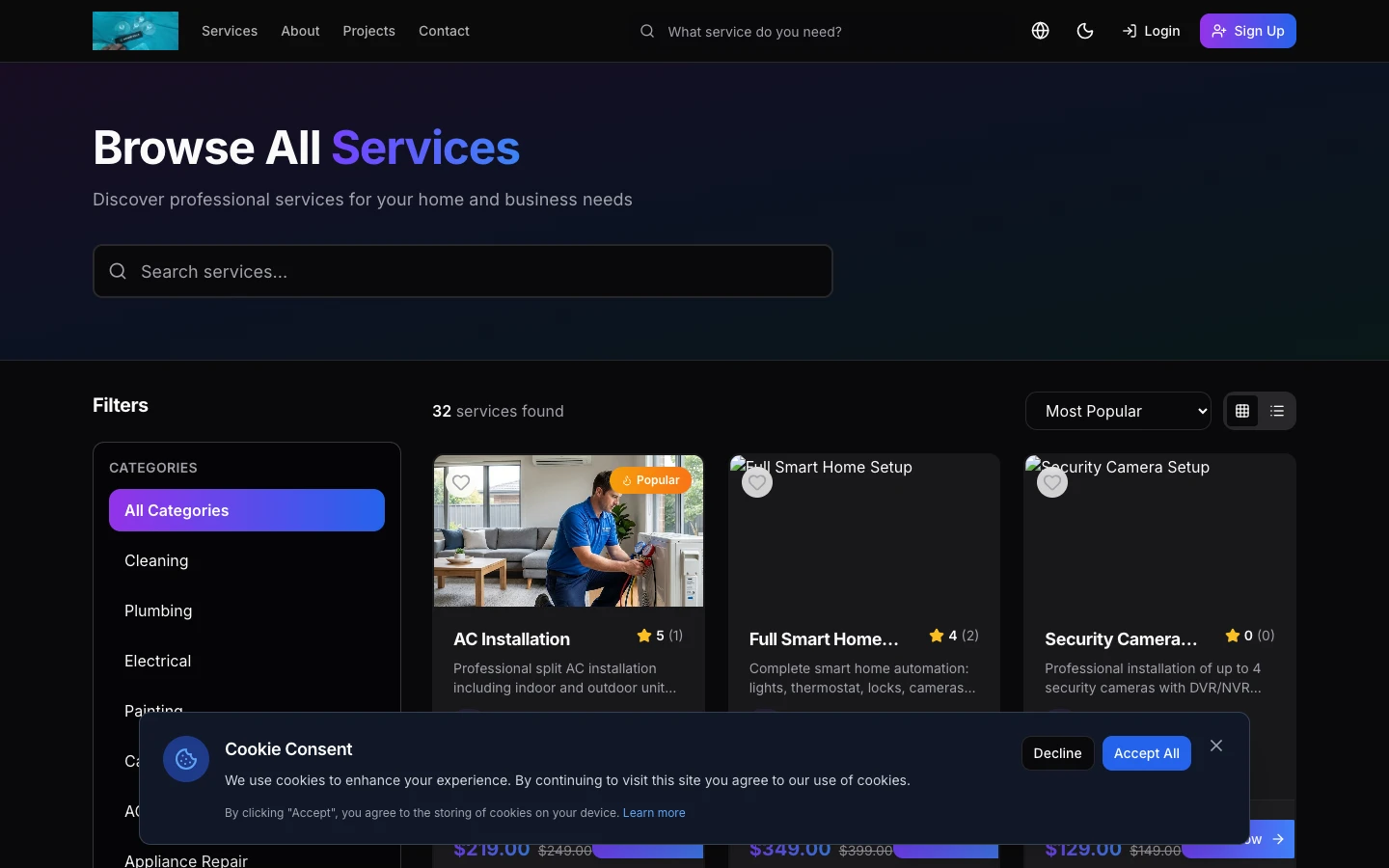Open the language globe icon

point(1040,31)
